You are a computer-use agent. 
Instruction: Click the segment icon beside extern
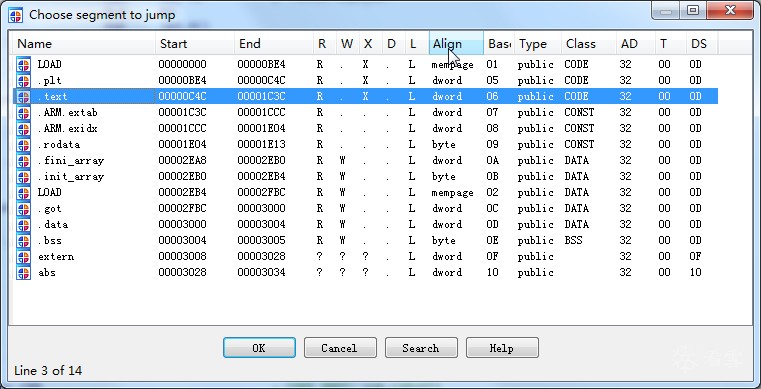23,257
